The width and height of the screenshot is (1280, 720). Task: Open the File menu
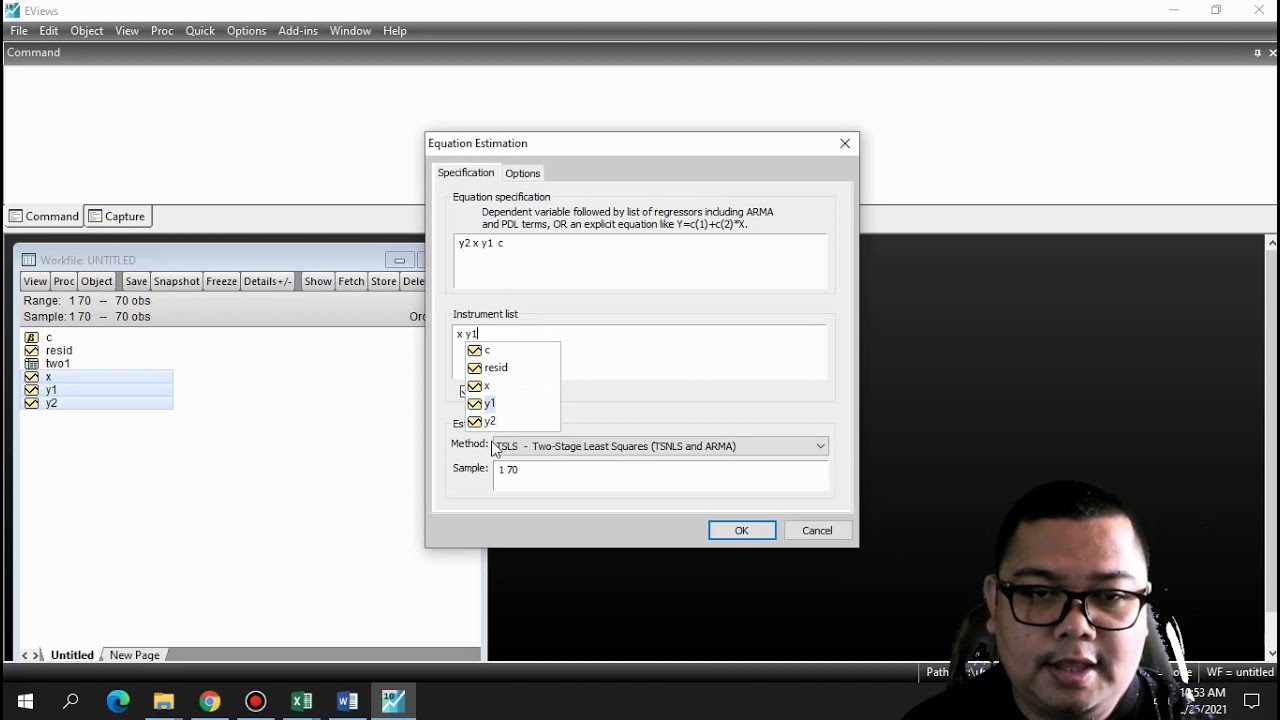coord(19,31)
